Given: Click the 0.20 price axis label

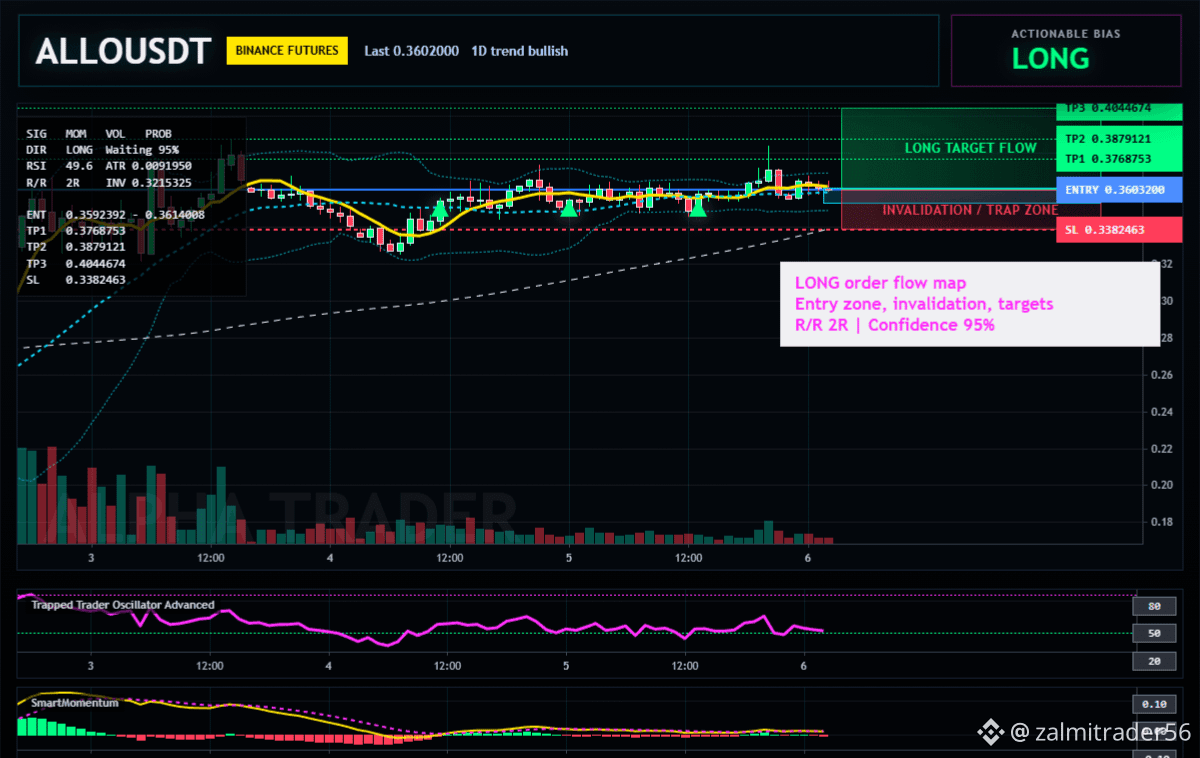Looking at the screenshot, I should tap(1161, 485).
